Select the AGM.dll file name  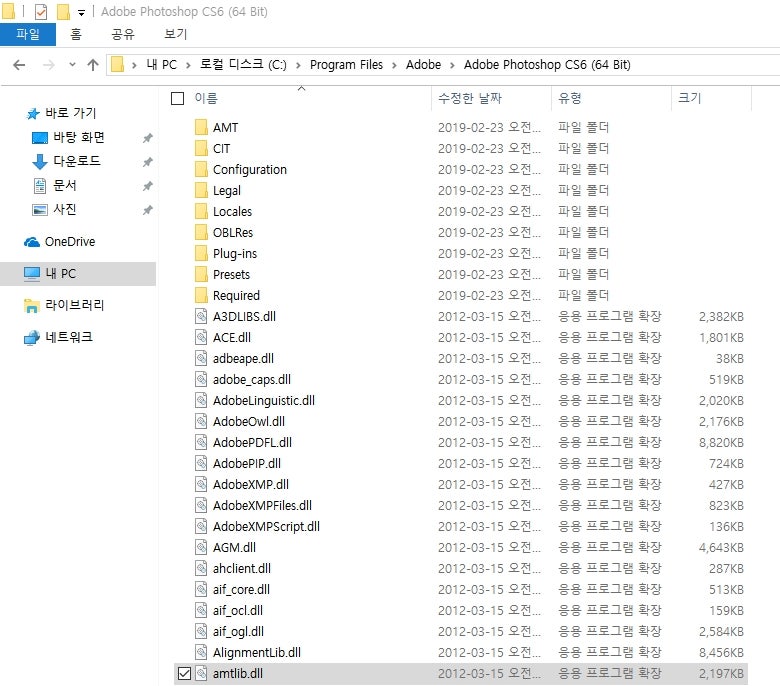coord(234,547)
